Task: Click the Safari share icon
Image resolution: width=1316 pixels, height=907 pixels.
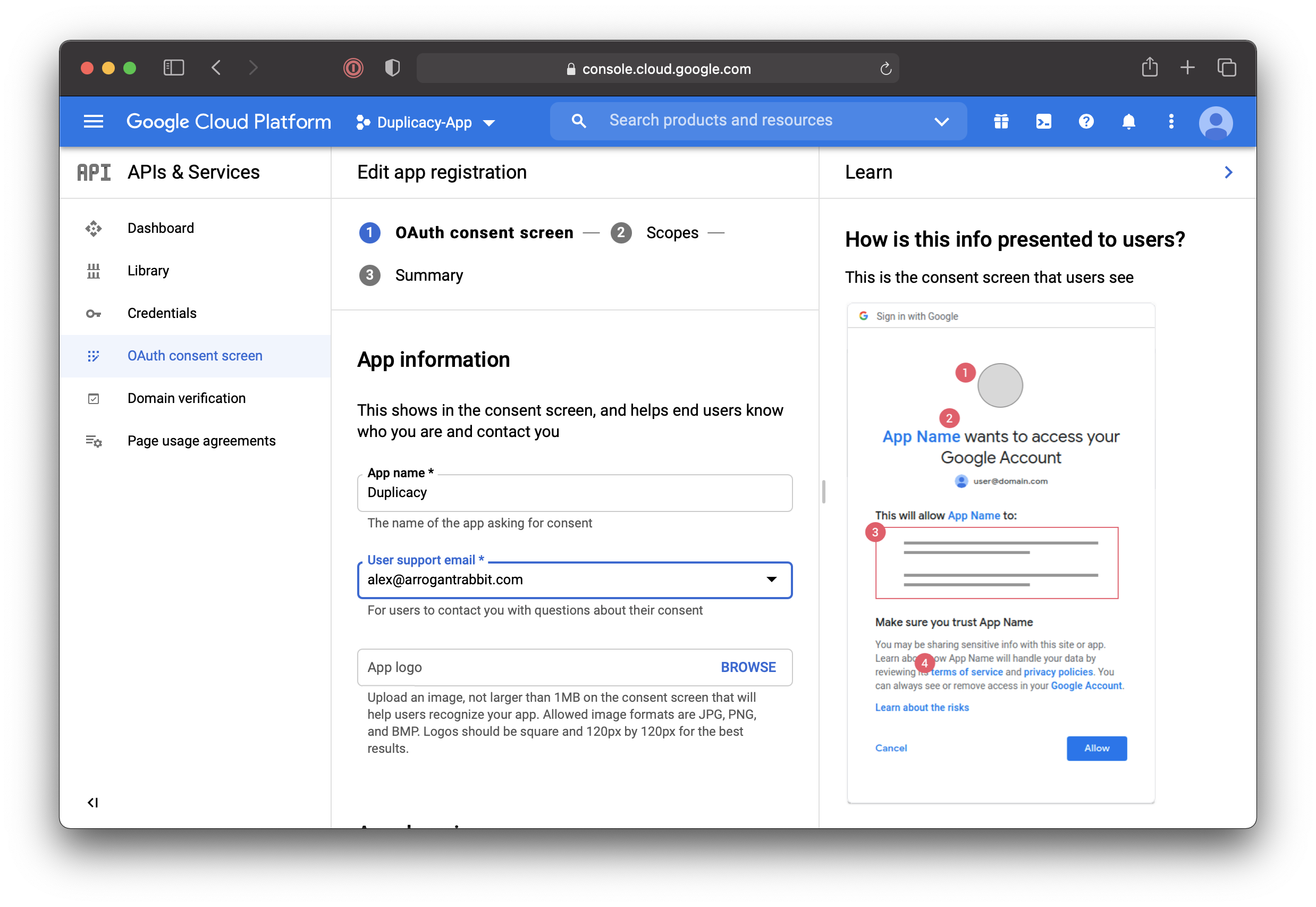Action: [x=1150, y=68]
